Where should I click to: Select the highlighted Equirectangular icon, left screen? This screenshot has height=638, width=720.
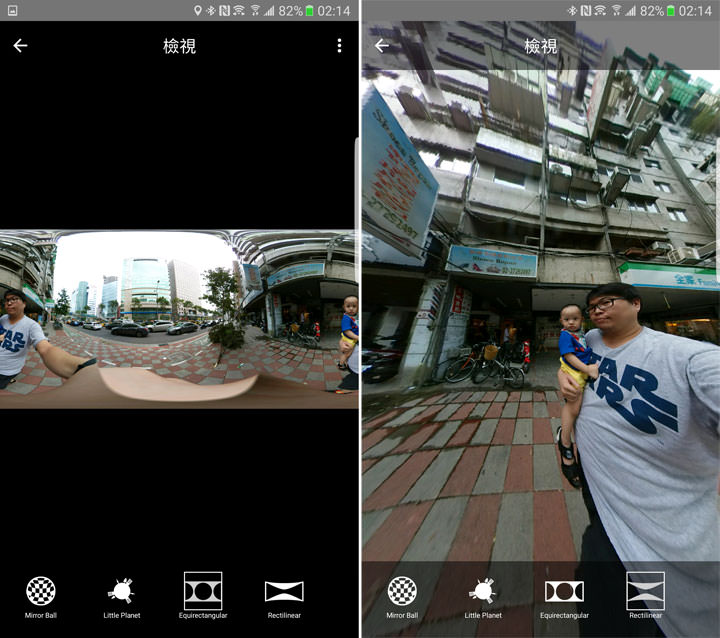tap(203, 591)
